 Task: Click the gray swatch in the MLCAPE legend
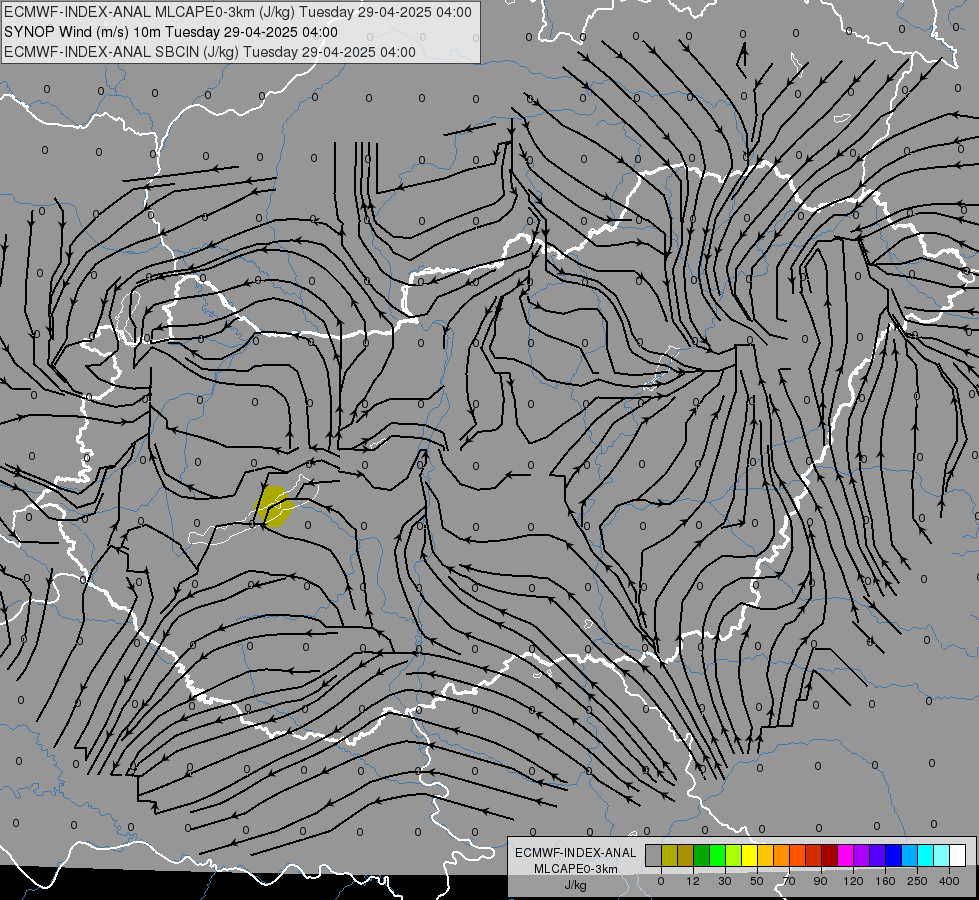[x=654, y=855]
